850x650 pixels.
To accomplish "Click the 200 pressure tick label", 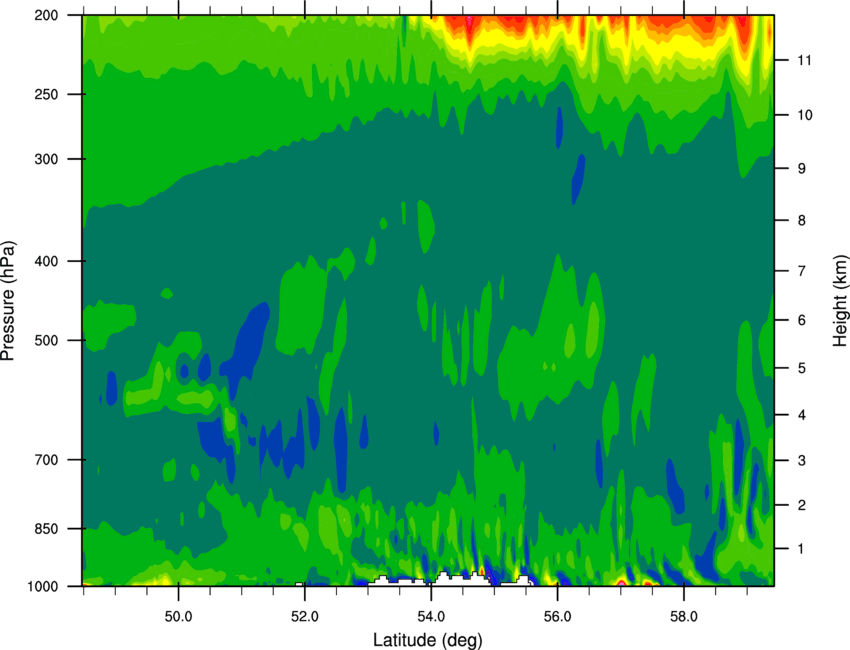I will [46, 15].
